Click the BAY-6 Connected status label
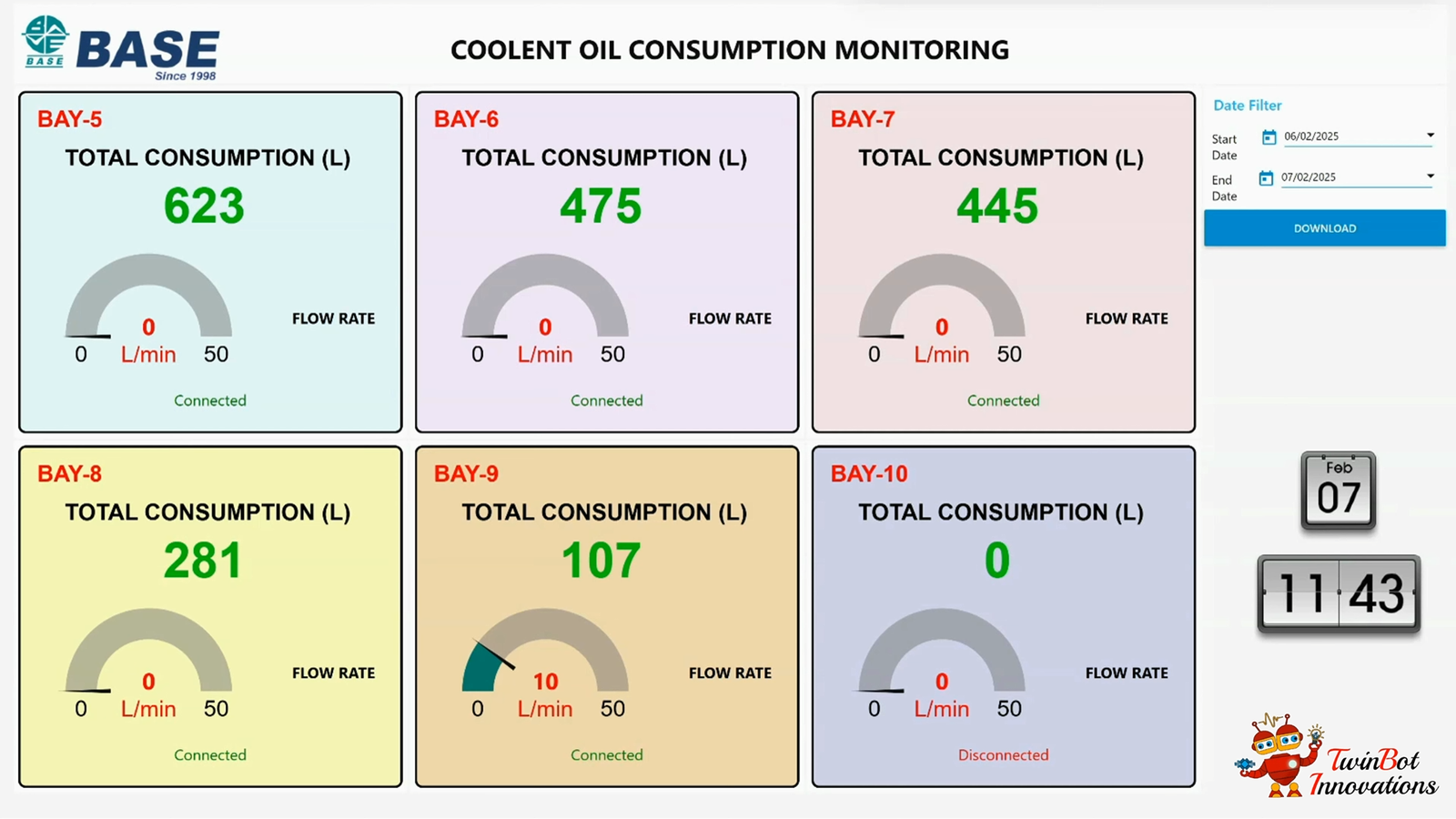The image size is (1456, 819). click(606, 400)
